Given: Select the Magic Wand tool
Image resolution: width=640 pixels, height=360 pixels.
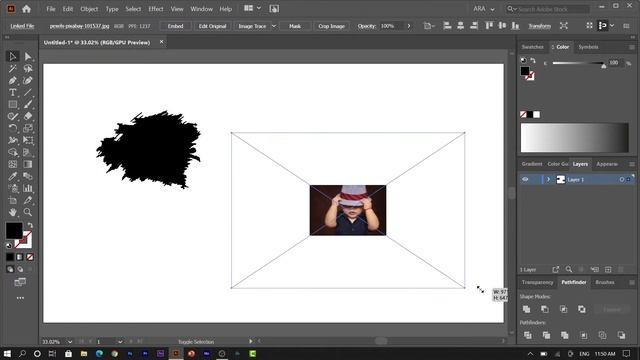Looking at the screenshot, I should pyautogui.click(x=13, y=69).
